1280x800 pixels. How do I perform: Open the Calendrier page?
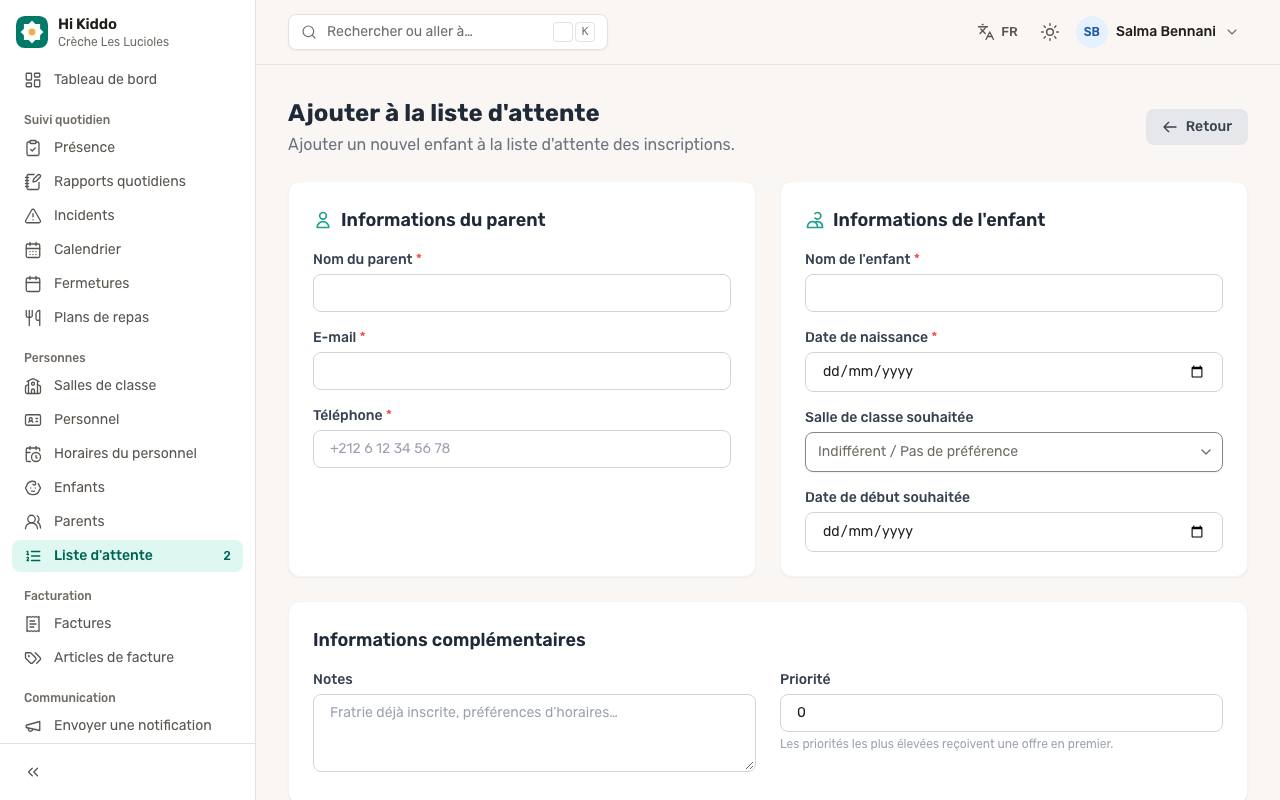(x=127, y=250)
